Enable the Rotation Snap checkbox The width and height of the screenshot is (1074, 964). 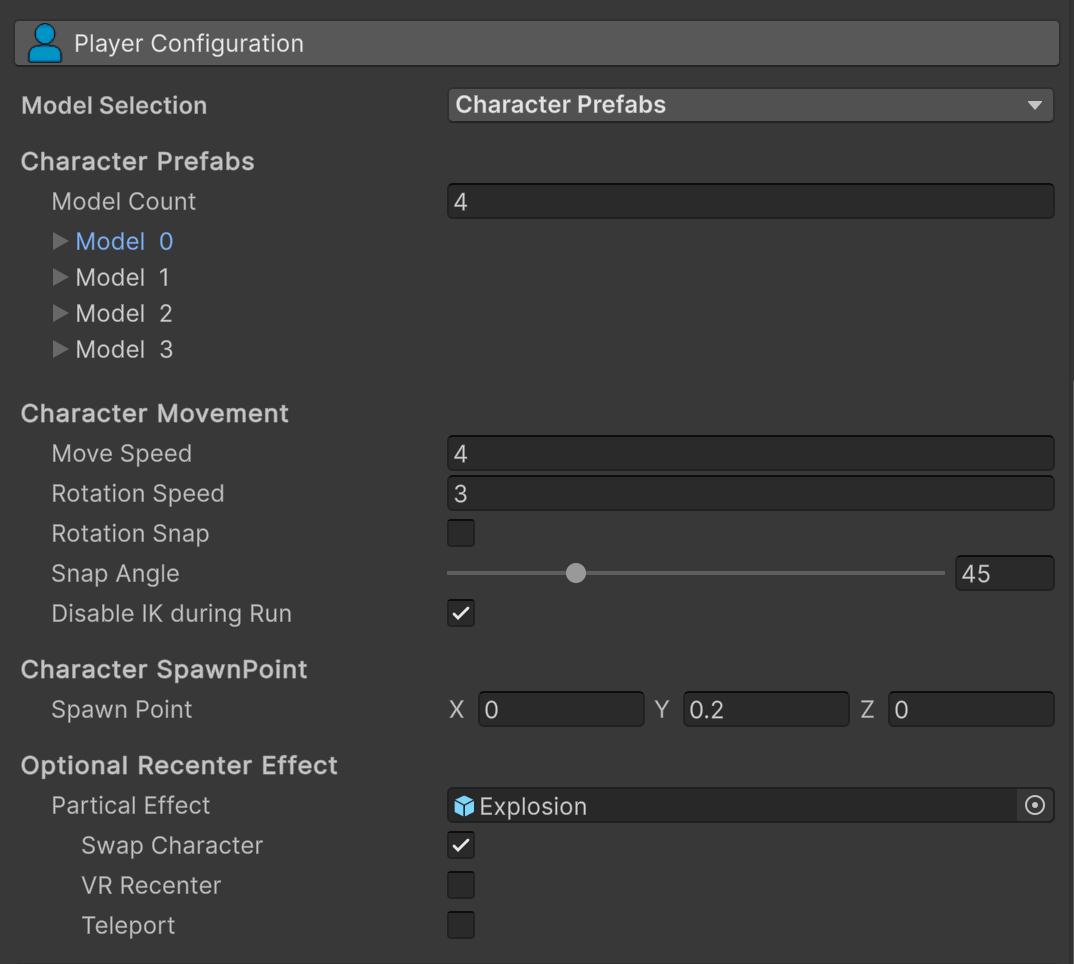point(461,533)
